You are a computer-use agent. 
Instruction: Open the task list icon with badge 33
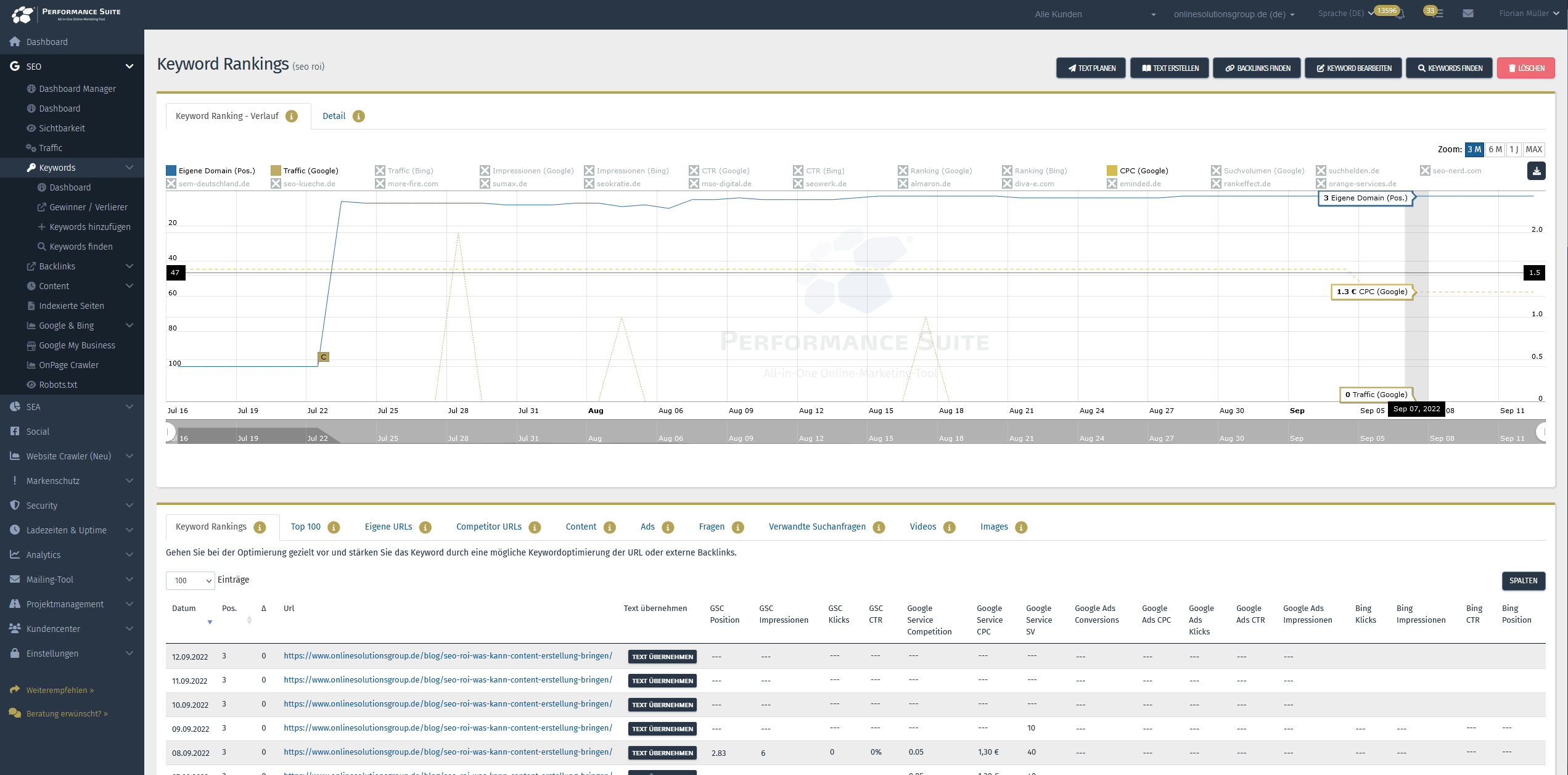[x=1439, y=14]
